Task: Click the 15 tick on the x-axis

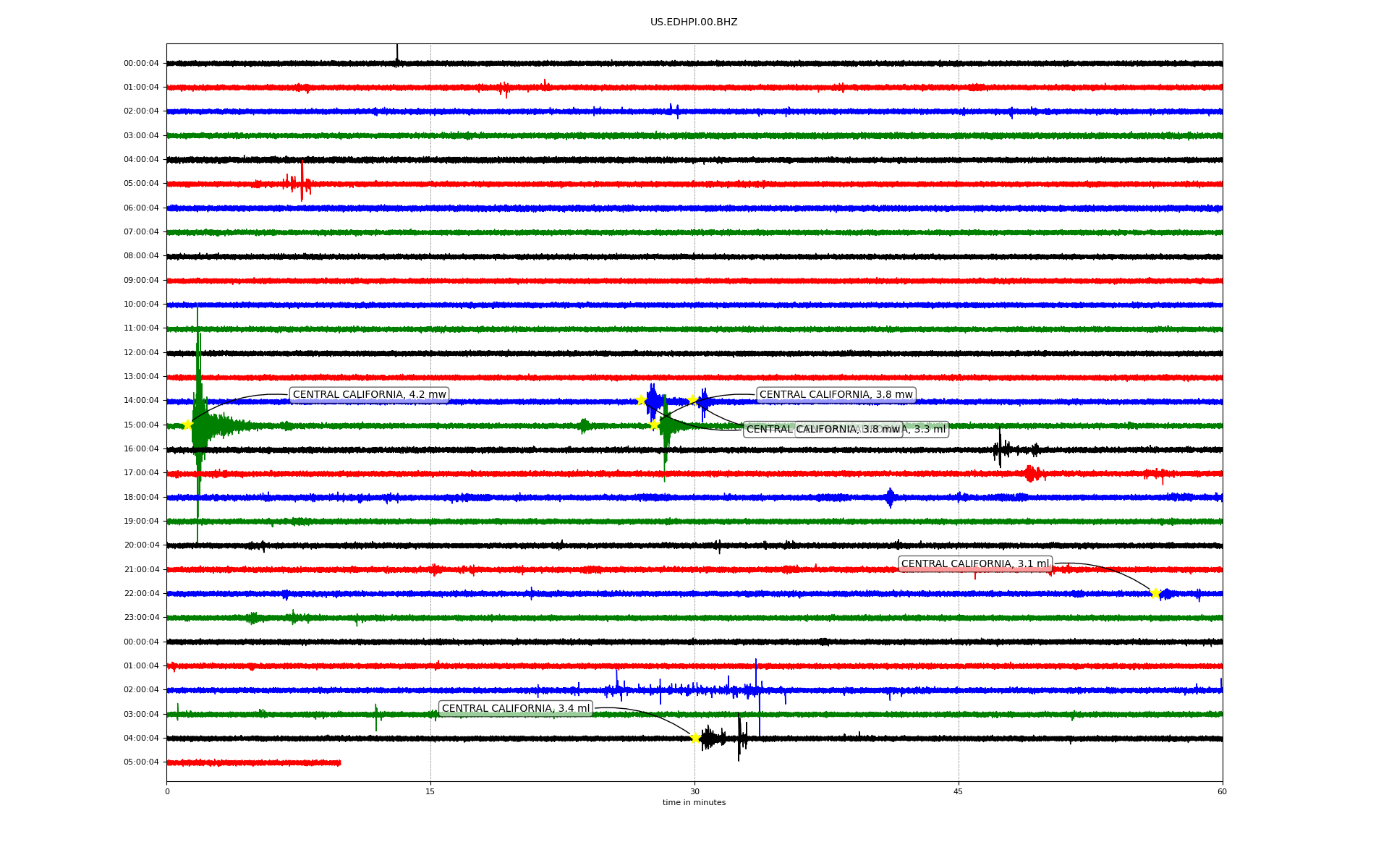Action: coord(430,791)
